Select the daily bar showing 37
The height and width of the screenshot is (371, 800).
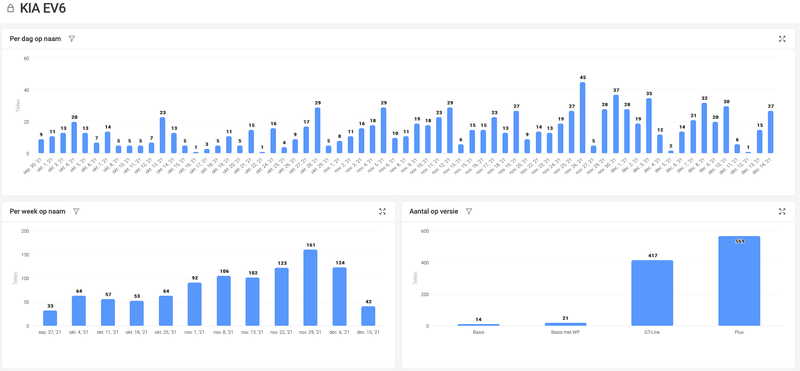(616, 124)
